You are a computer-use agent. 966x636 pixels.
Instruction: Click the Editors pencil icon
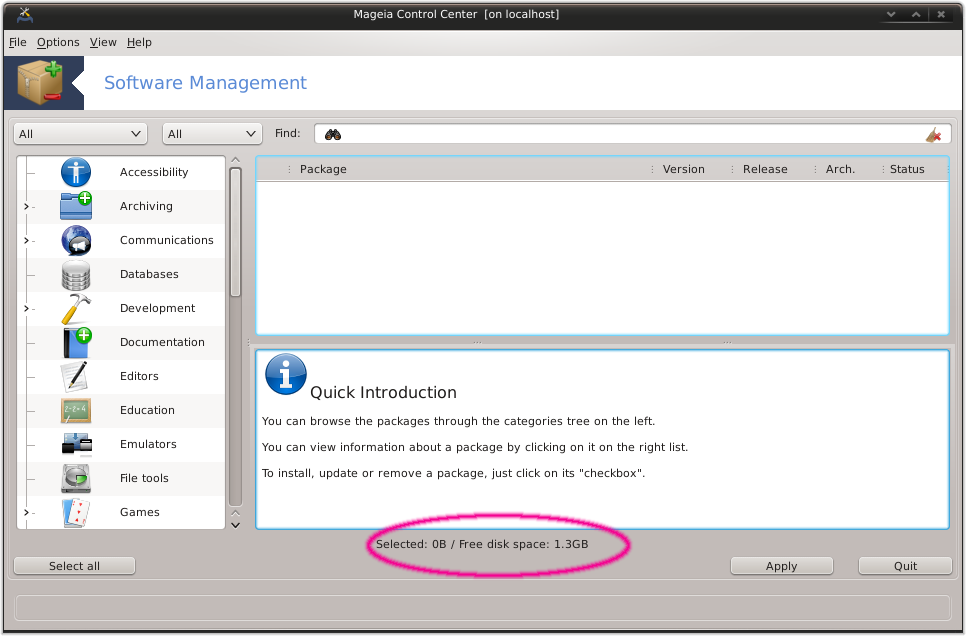[x=75, y=376]
